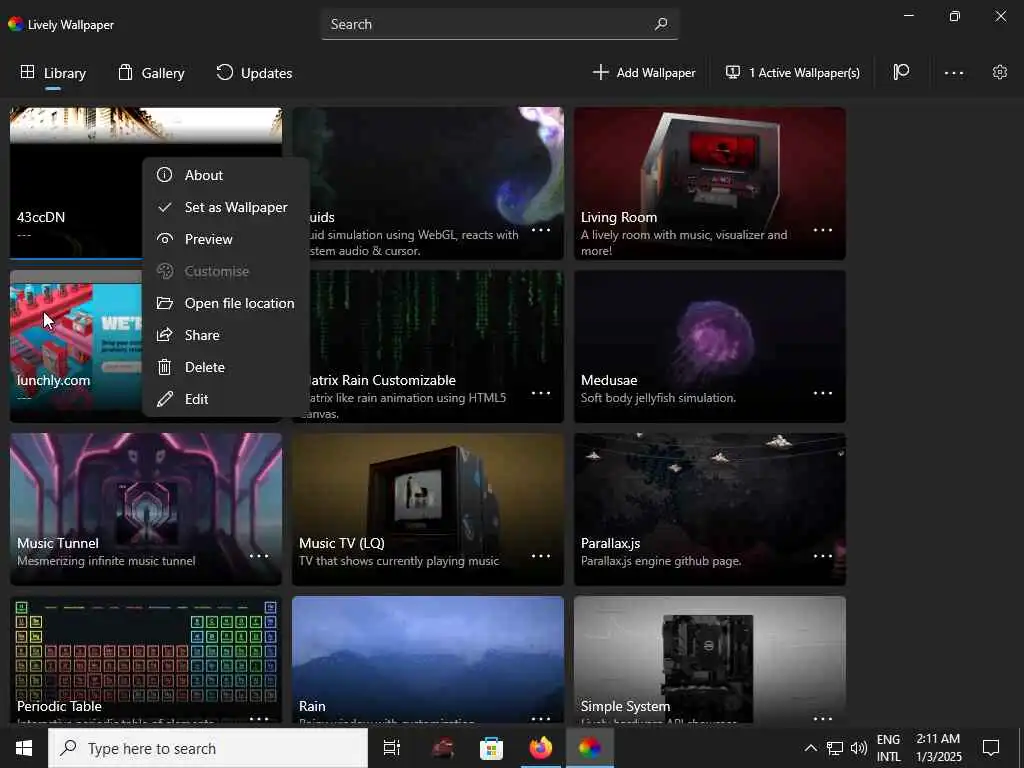Open the notification center icon
Image resolution: width=1024 pixels, height=768 pixels.
point(991,748)
